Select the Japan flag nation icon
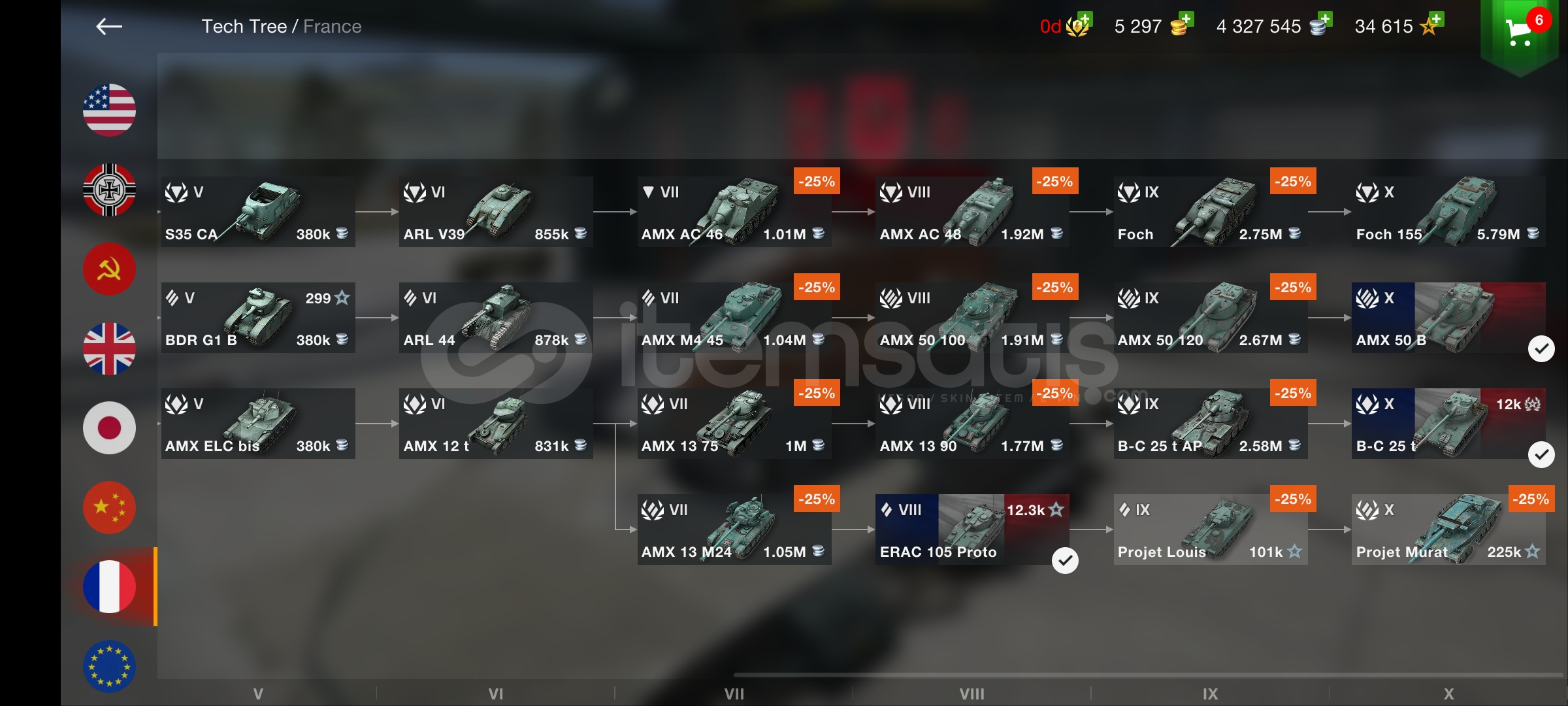1568x706 pixels. [x=109, y=428]
